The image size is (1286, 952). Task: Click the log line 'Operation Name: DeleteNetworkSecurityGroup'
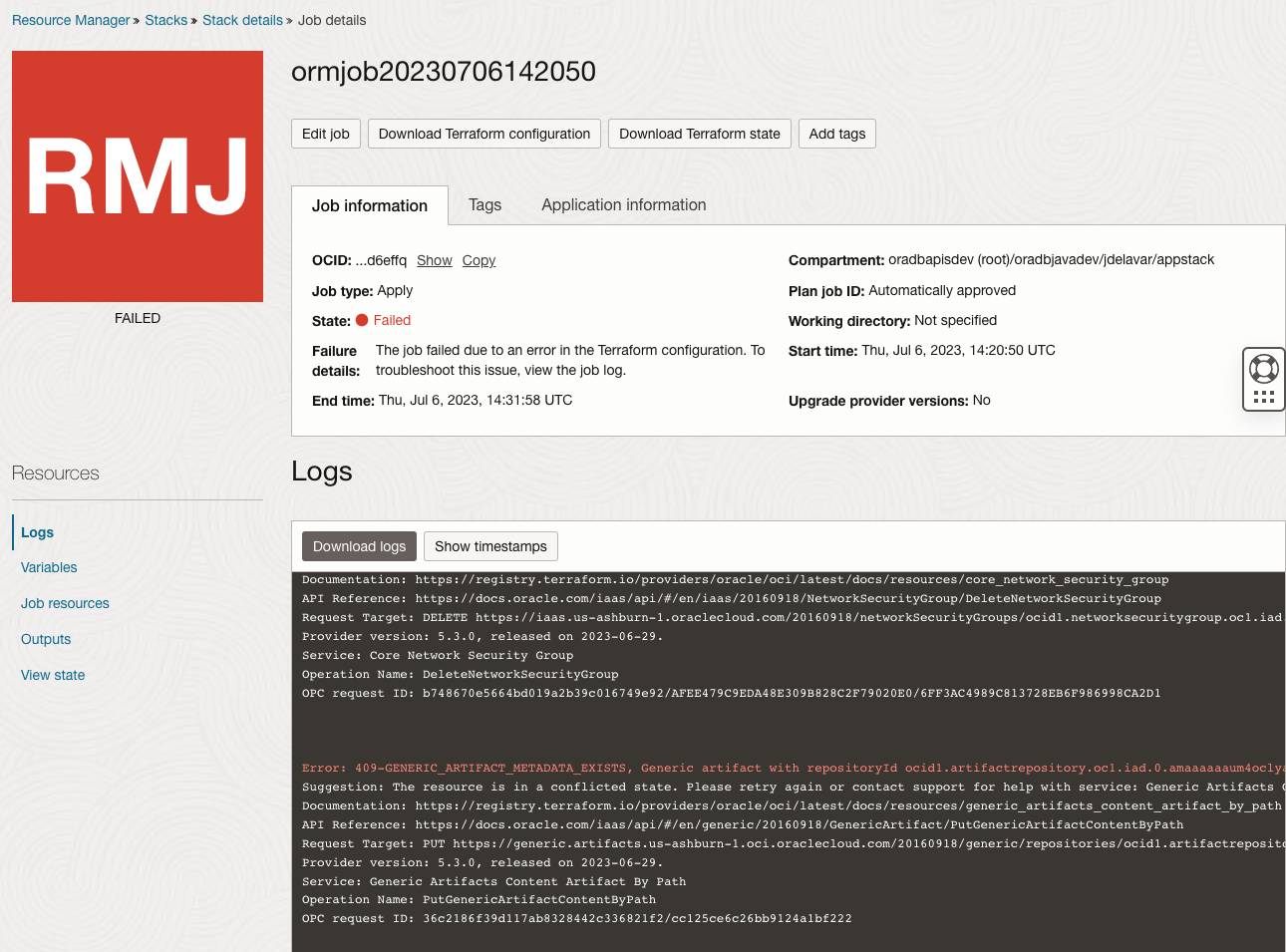pyautogui.click(x=461, y=674)
